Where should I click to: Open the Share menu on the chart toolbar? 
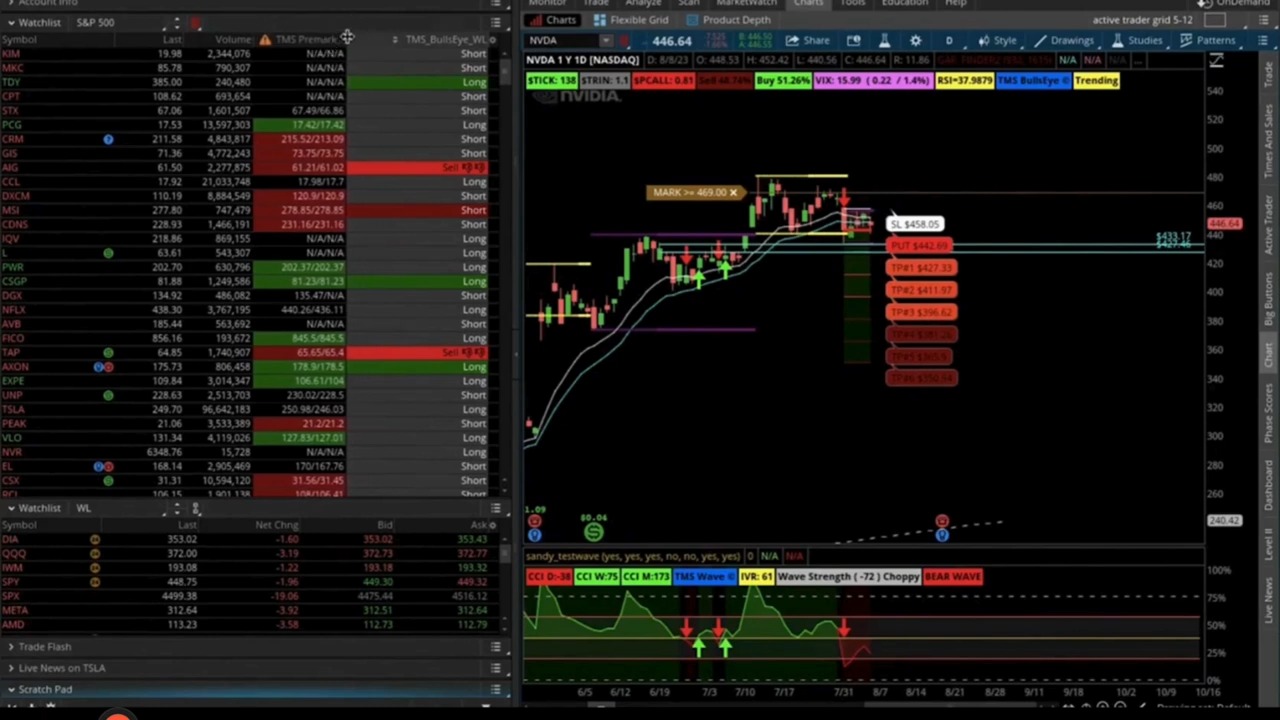[806, 41]
